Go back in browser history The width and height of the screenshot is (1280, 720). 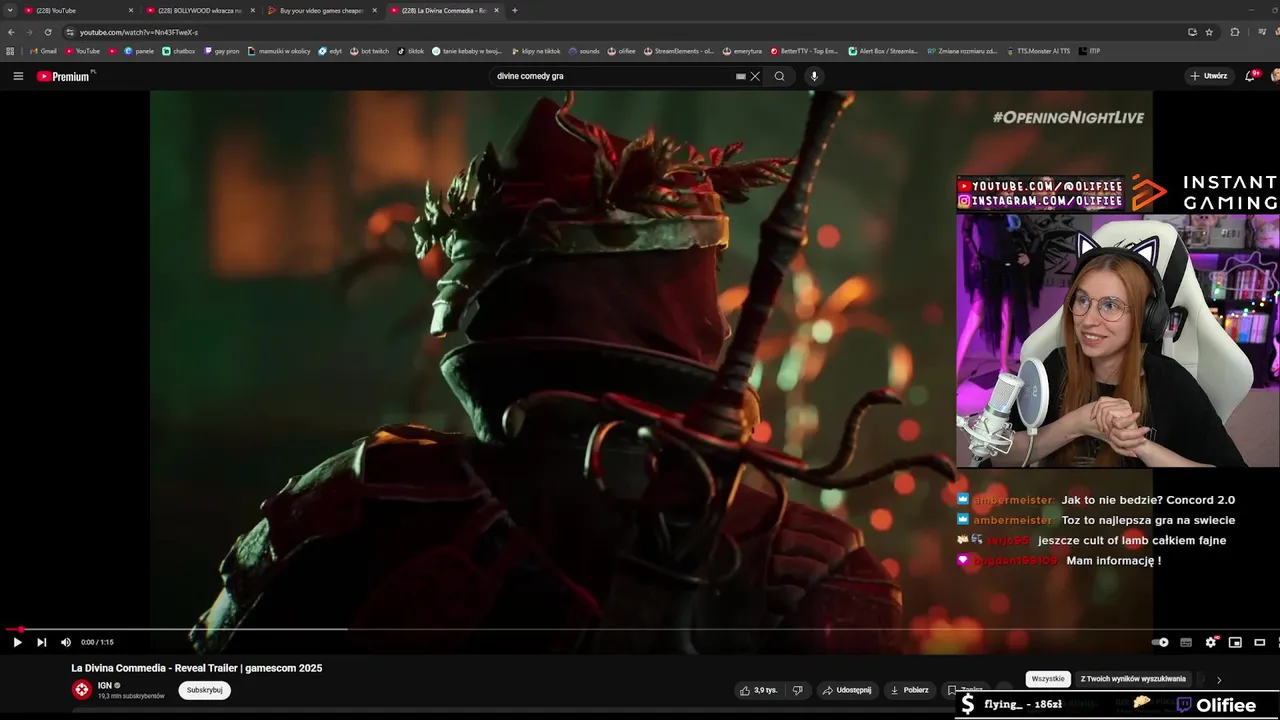[x=11, y=32]
